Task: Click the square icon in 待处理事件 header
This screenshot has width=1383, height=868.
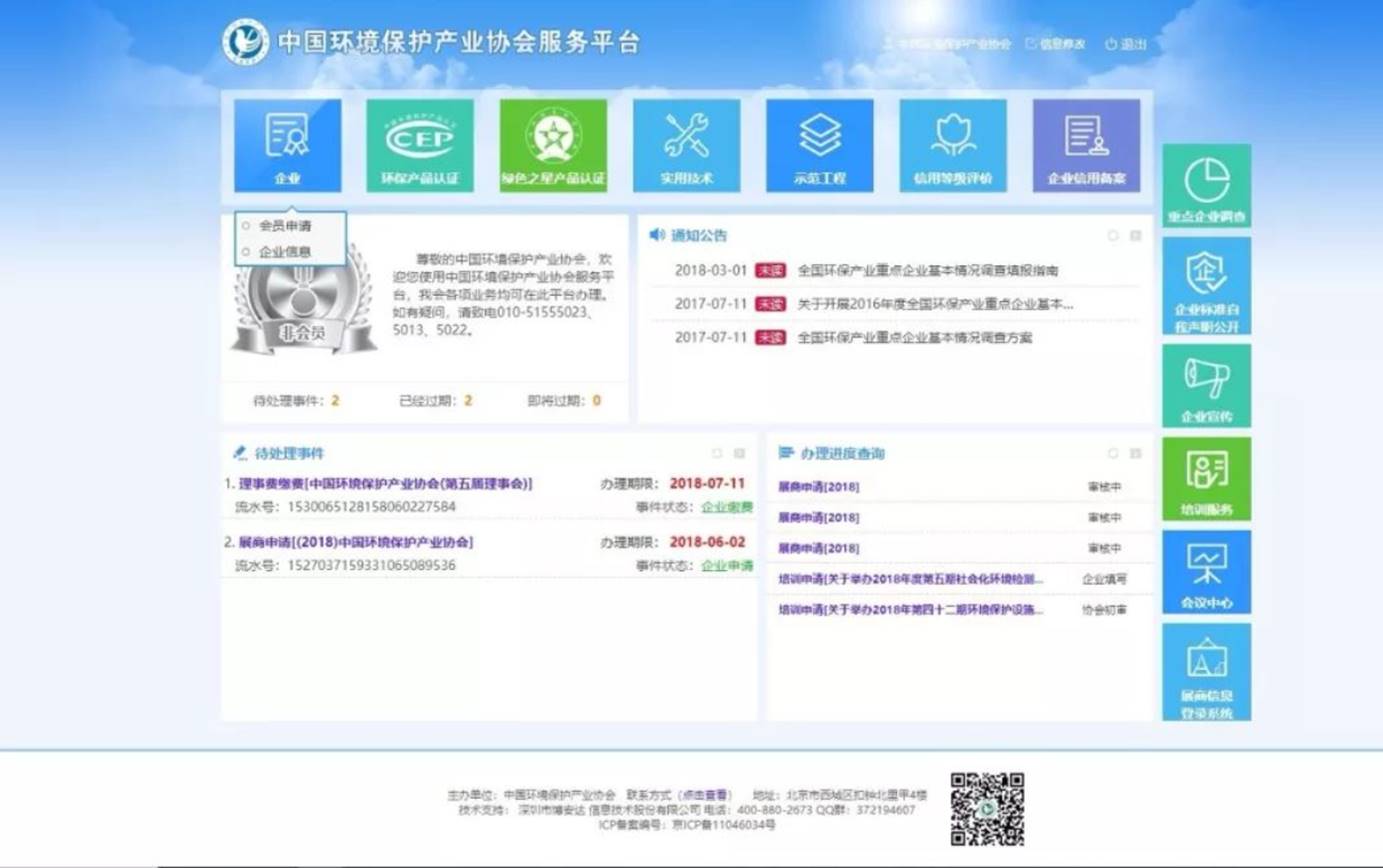Action: [739, 453]
